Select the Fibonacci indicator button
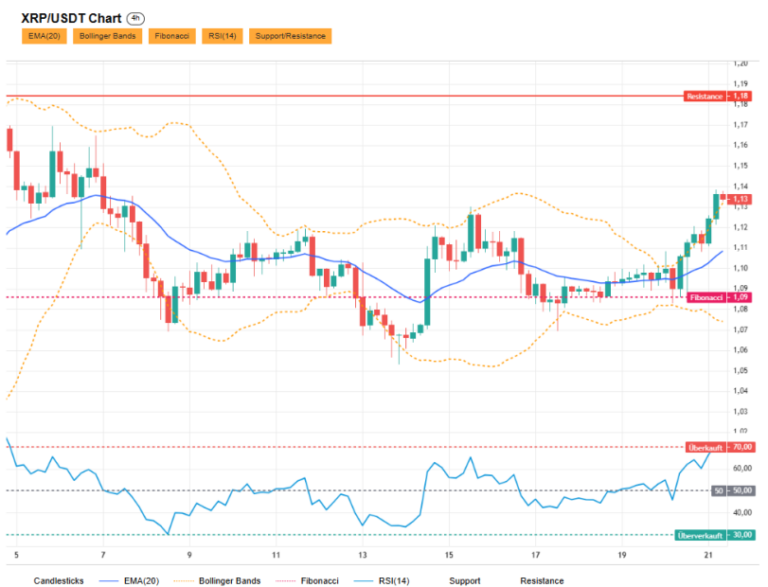 172,36
